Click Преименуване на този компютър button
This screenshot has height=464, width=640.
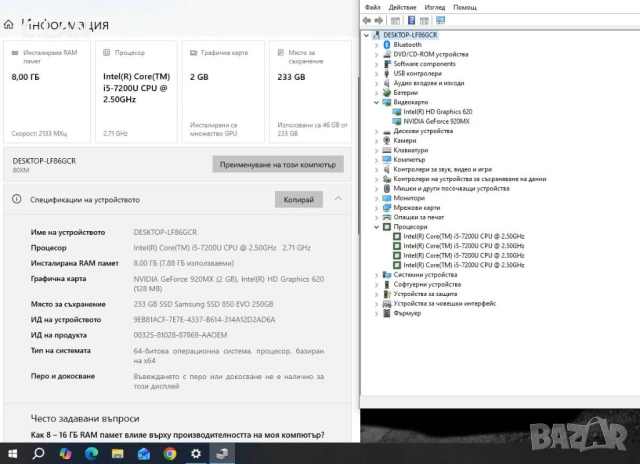click(x=278, y=164)
